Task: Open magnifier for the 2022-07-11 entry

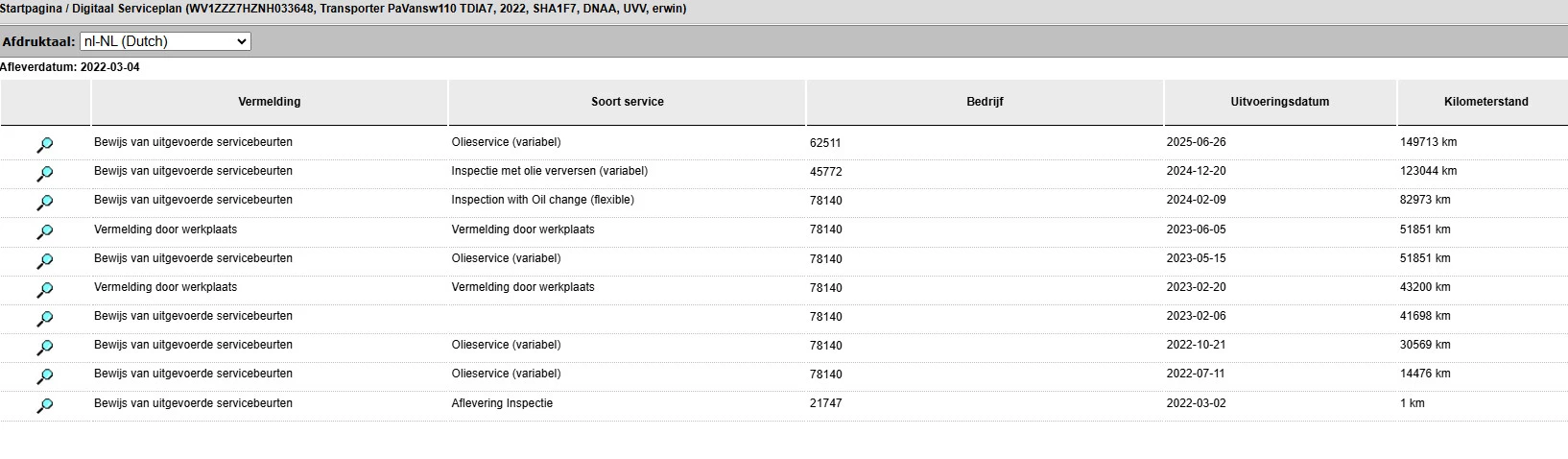Action: pyautogui.click(x=45, y=376)
